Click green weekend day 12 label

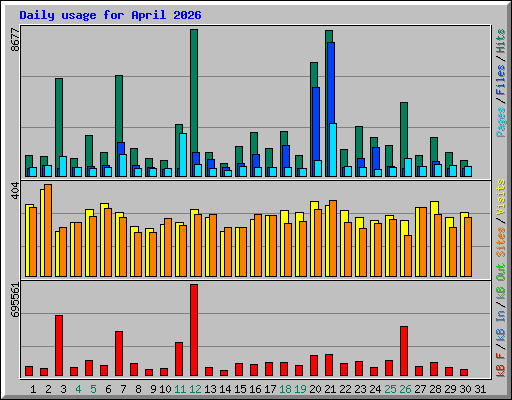tap(195, 389)
